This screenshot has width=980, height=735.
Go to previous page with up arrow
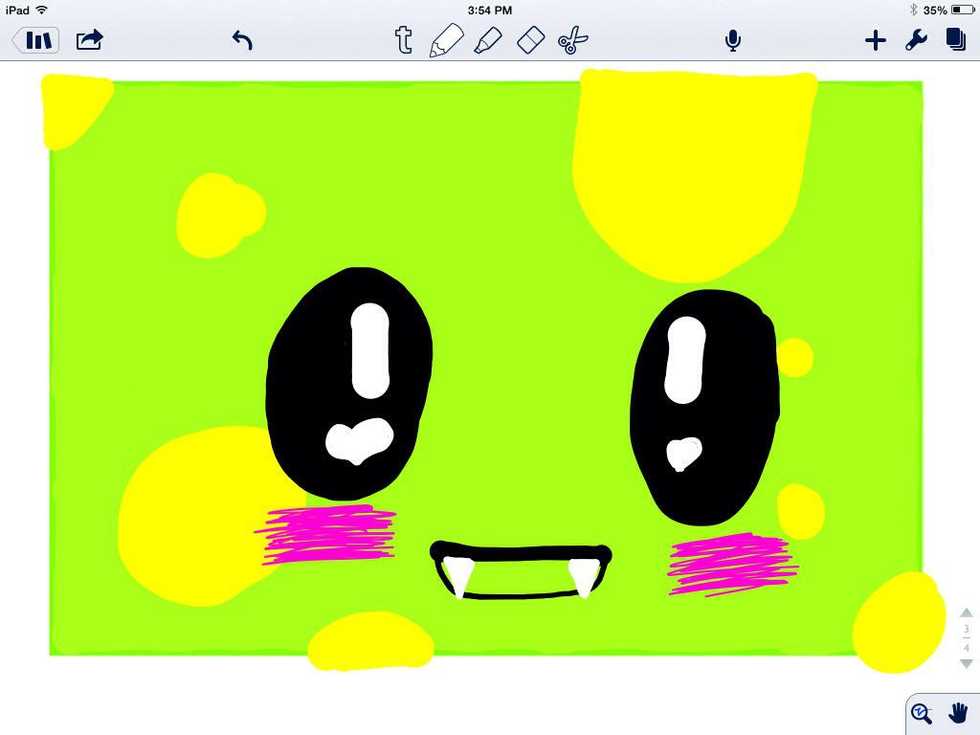[x=966, y=613]
